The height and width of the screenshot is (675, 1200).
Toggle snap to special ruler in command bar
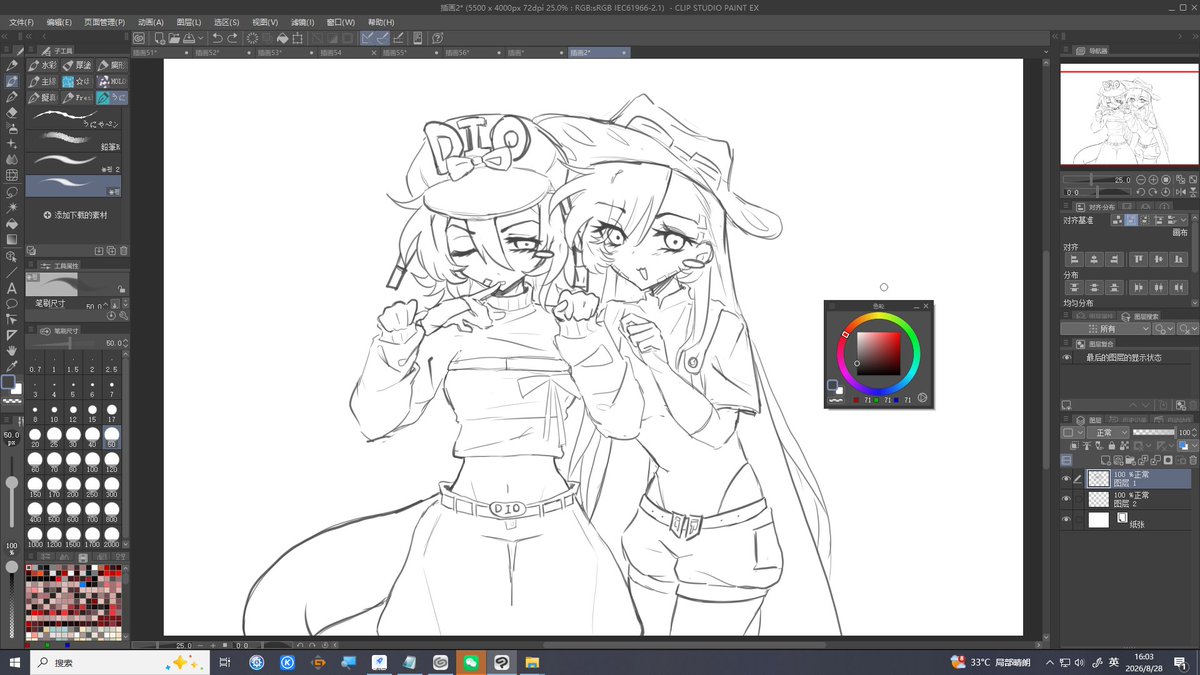[384, 38]
